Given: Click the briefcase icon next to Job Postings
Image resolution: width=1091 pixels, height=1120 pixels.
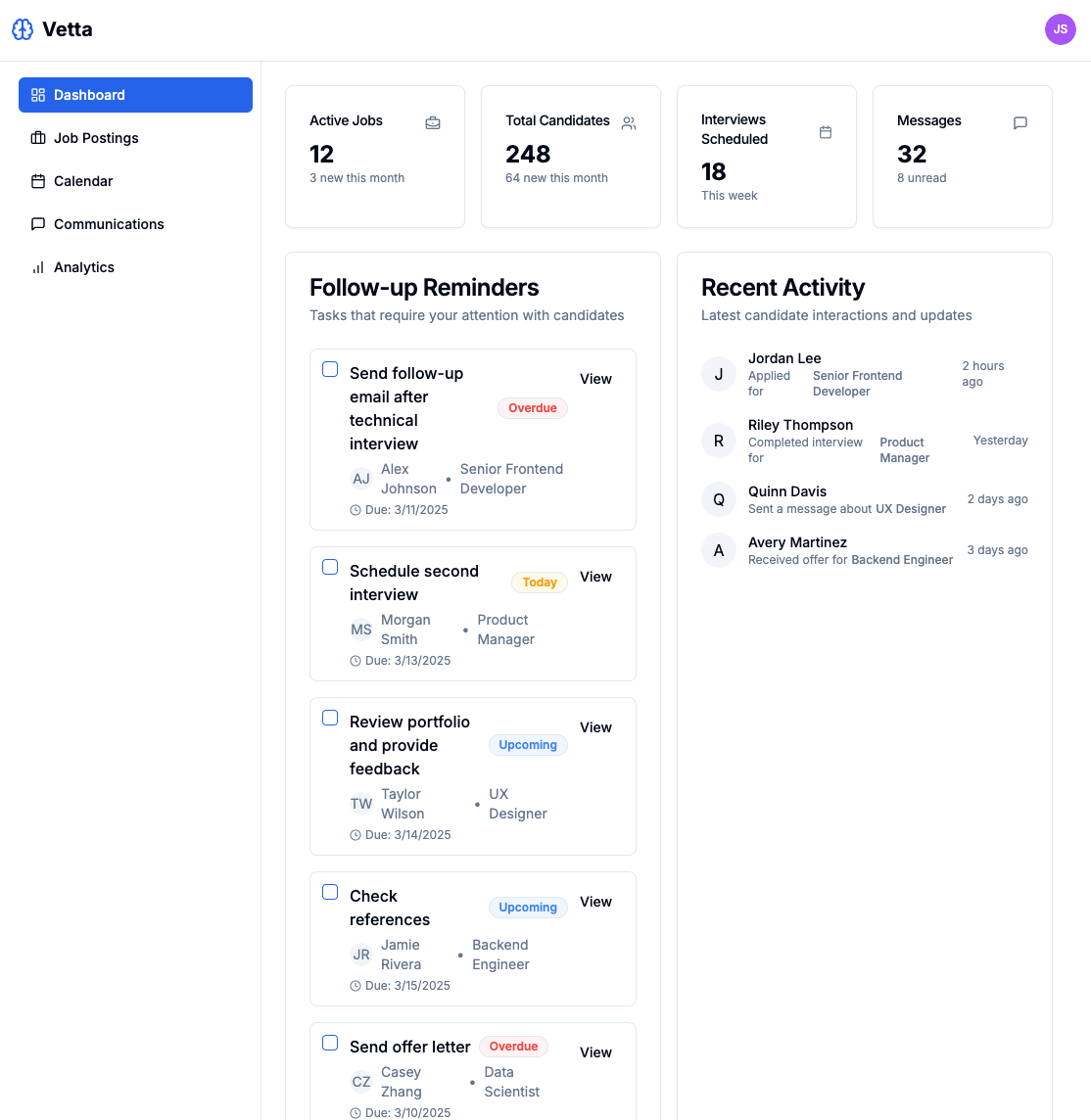Looking at the screenshot, I should (37, 138).
